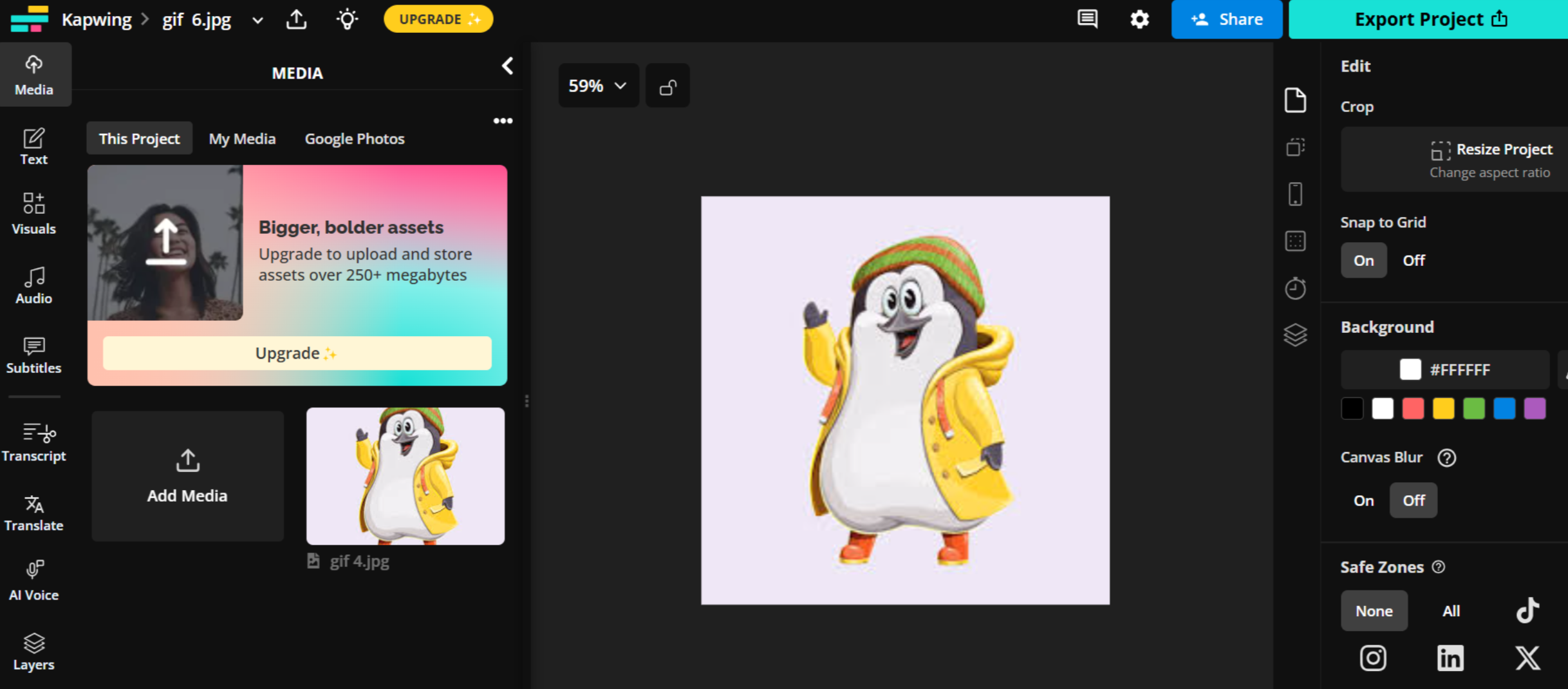Open the Audio panel

pyautogui.click(x=33, y=285)
